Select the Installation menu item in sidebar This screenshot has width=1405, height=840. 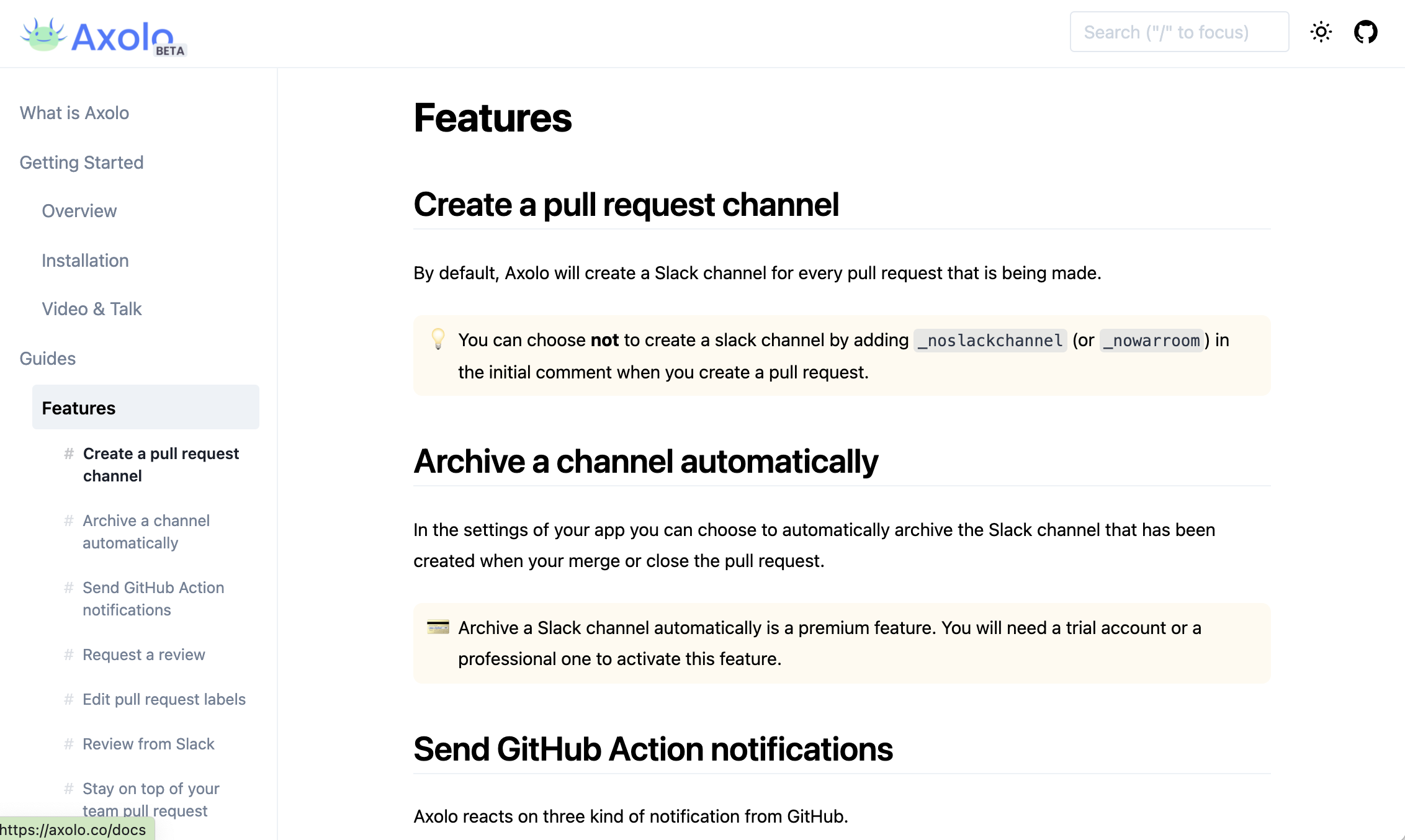(85, 260)
